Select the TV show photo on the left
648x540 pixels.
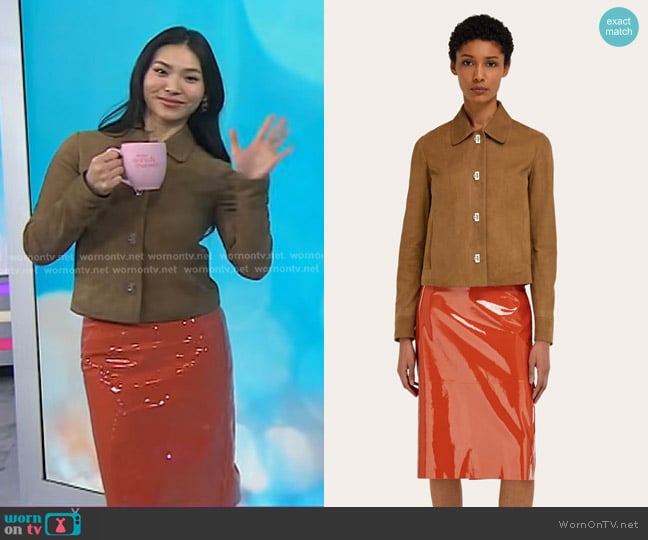point(162,253)
